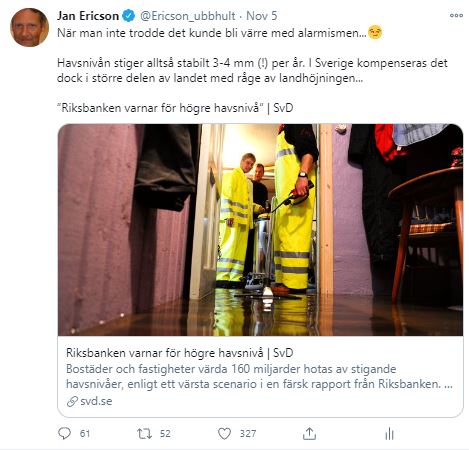The height and width of the screenshot is (450, 469).
Task: Click the blue verified badge
Action: point(128,16)
